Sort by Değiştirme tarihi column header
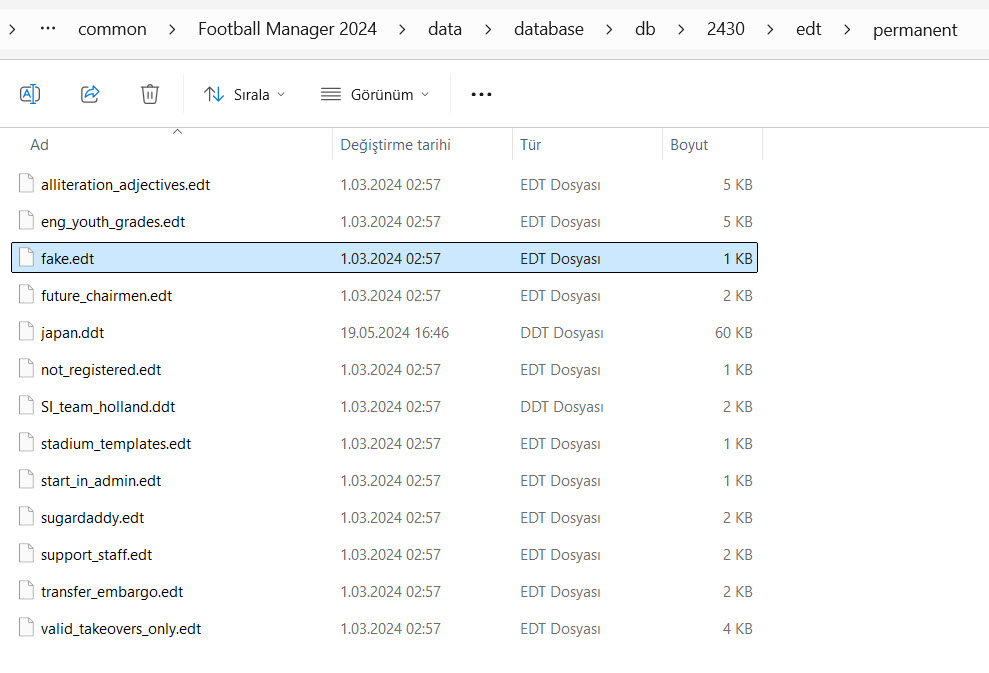The image size is (989, 673). [x=395, y=145]
